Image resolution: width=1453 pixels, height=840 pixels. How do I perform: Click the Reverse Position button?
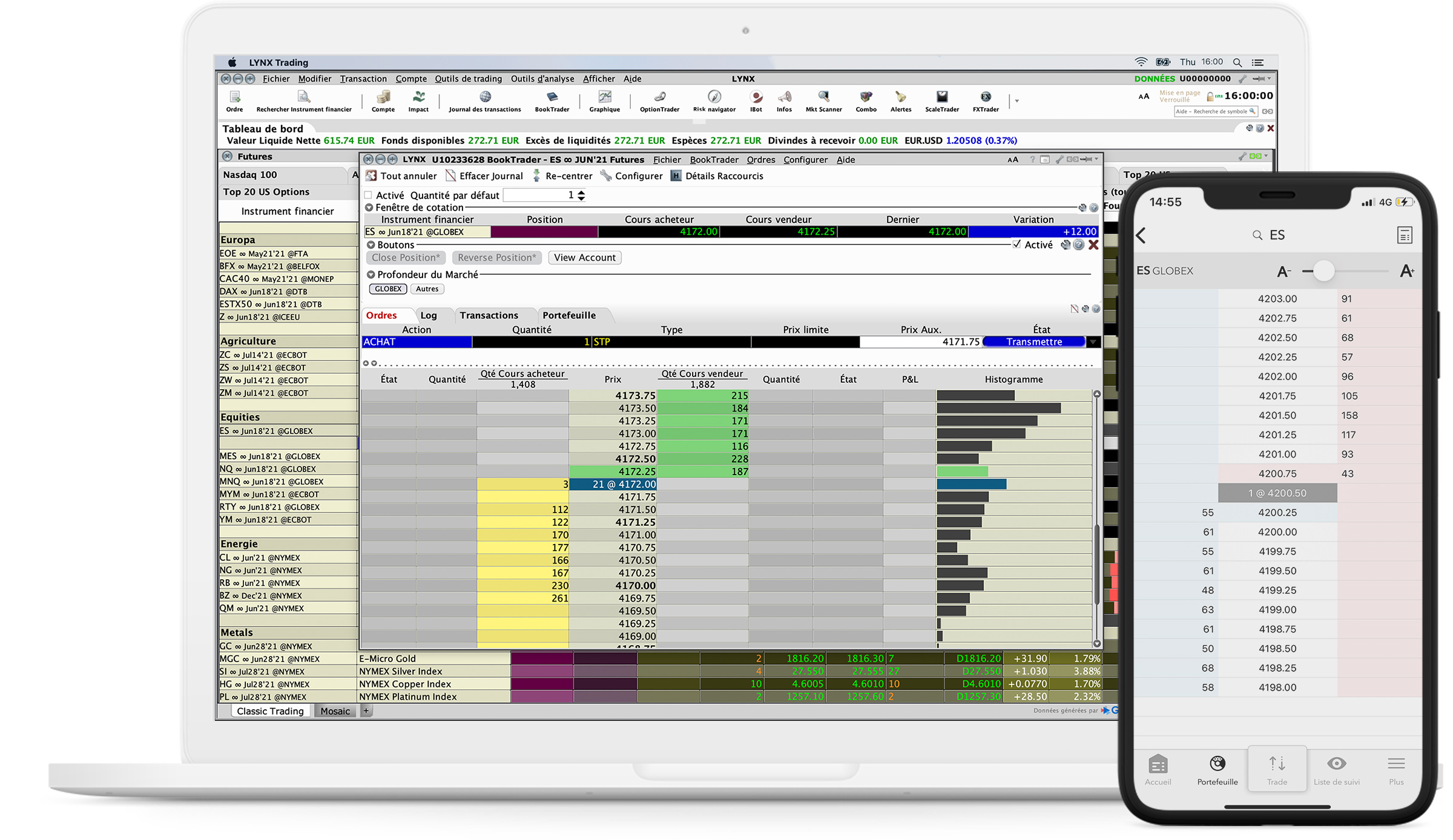497,258
